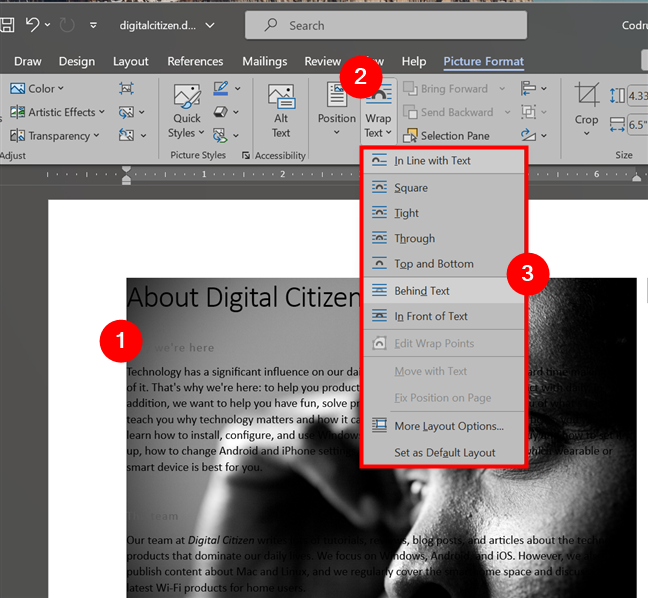Choose Through text wrapping

(444, 238)
